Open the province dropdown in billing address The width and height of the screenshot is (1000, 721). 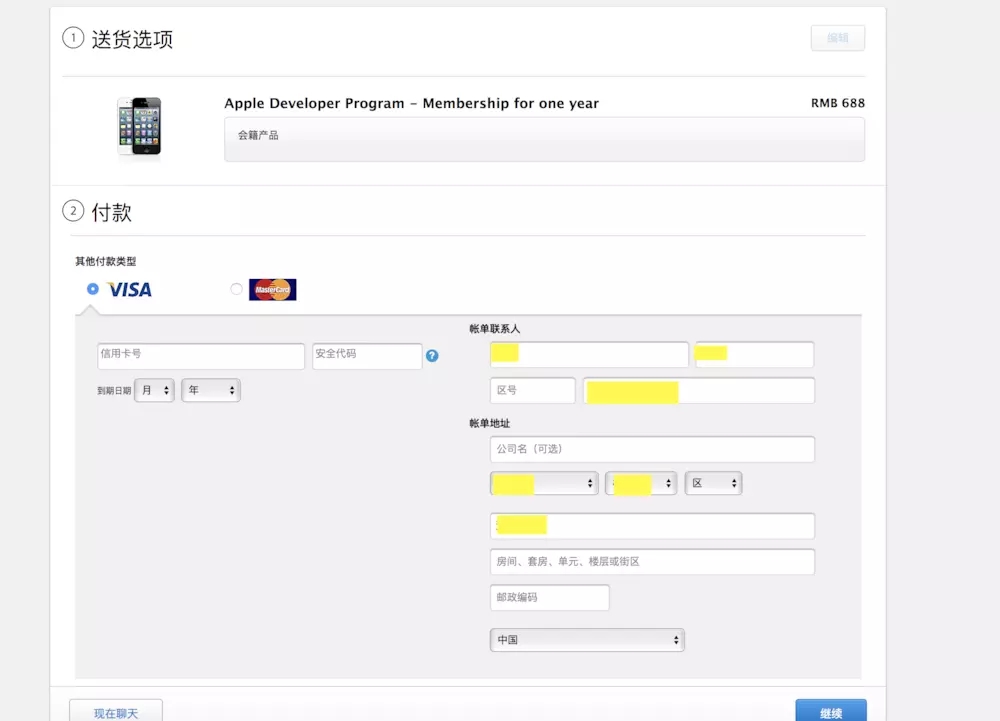coord(544,484)
